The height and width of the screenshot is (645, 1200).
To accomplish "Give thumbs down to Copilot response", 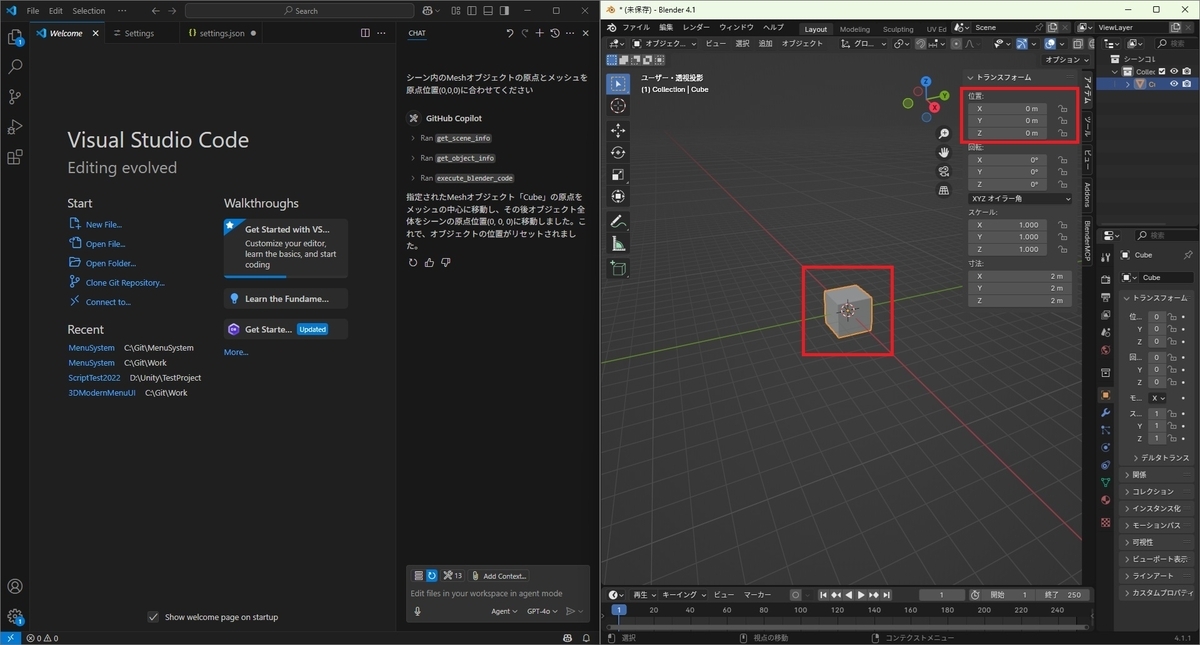I will [445, 263].
